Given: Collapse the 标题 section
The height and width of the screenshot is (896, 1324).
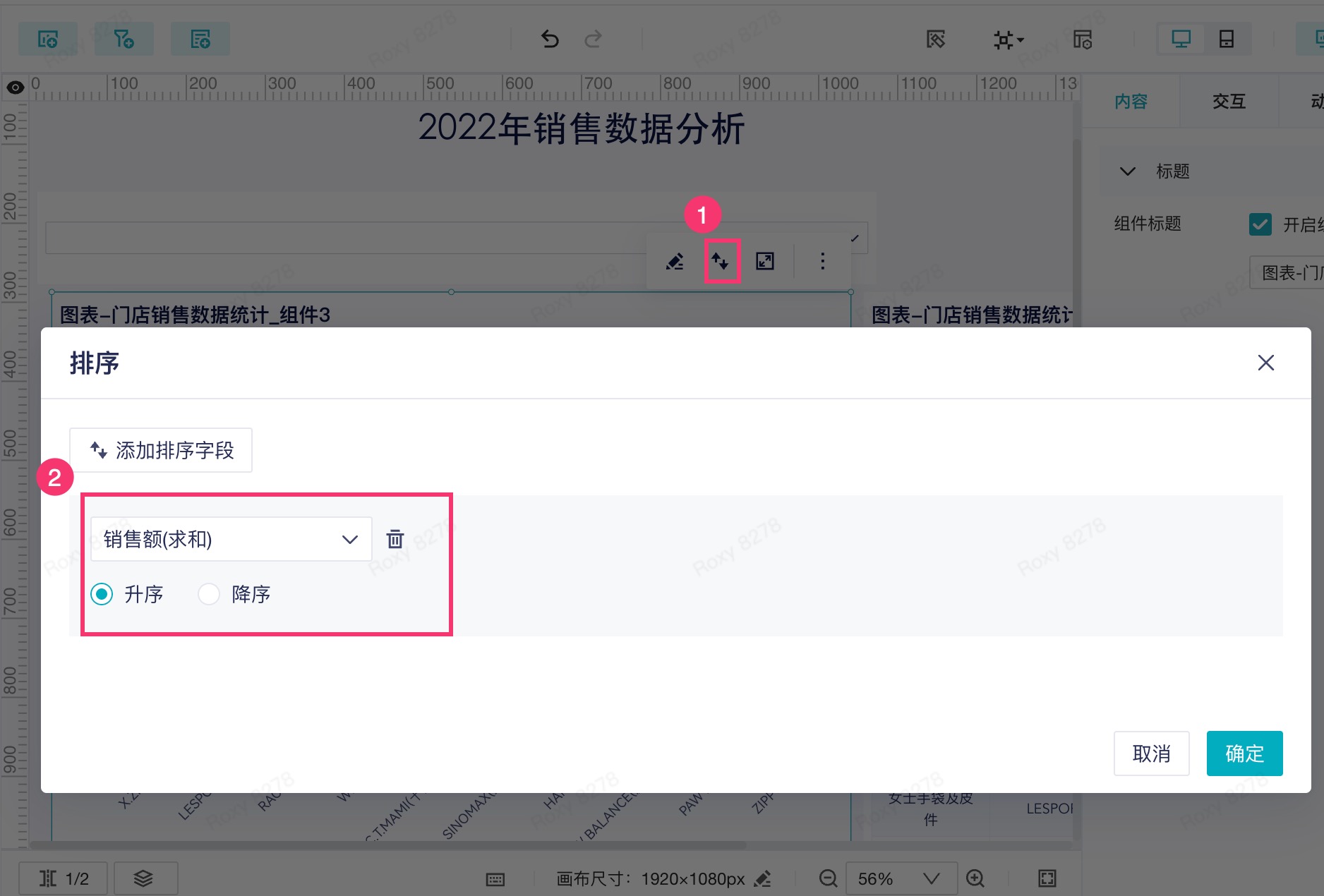Looking at the screenshot, I should (1128, 171).
